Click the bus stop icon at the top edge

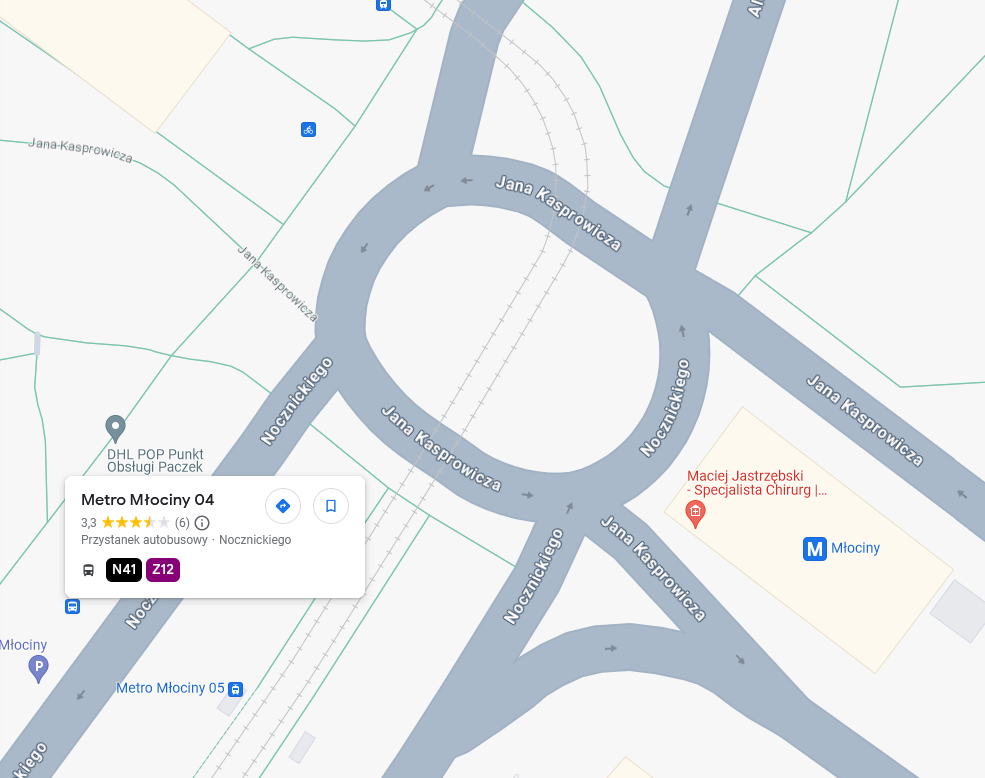(383, 5)
